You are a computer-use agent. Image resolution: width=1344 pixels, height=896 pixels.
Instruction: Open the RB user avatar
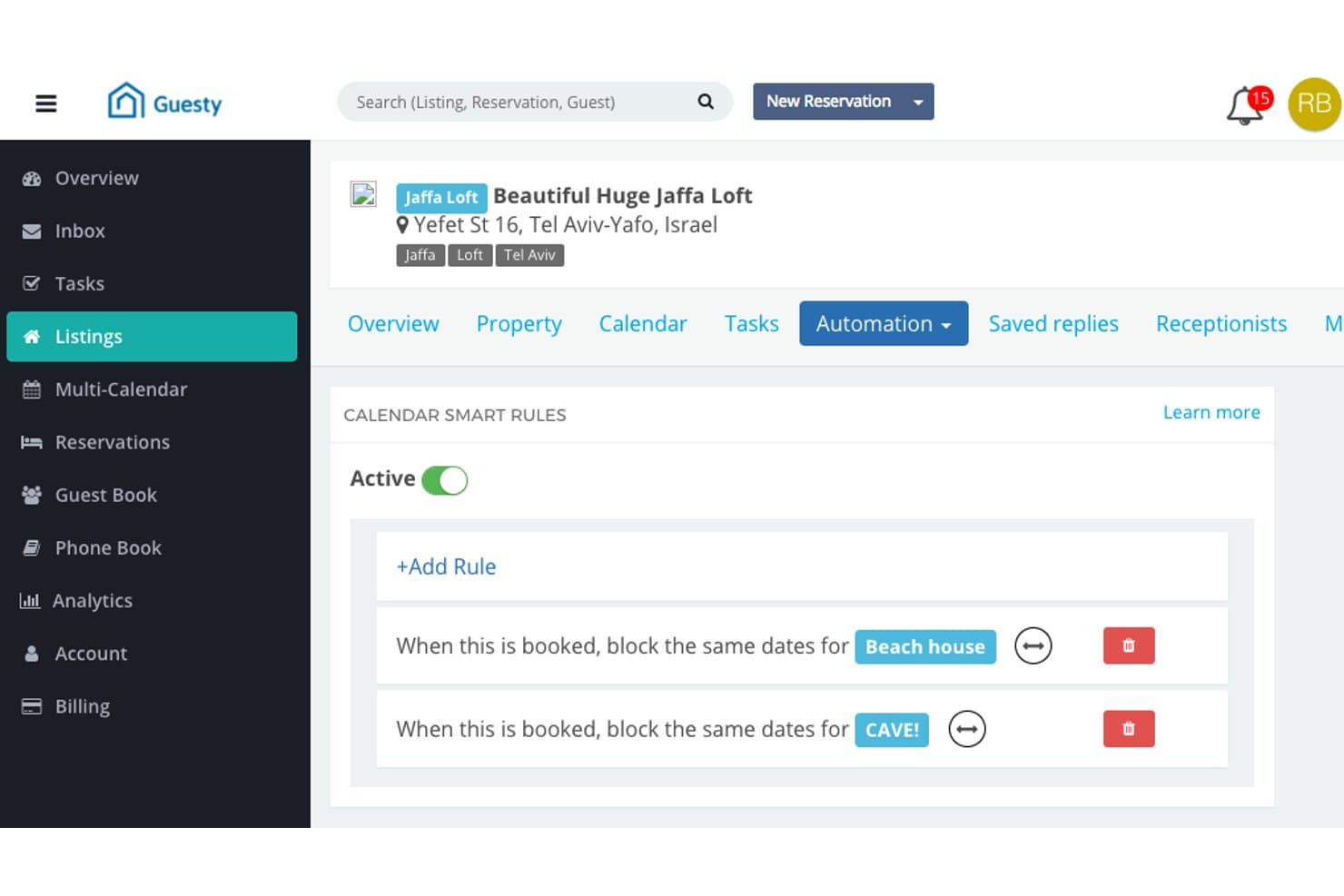click(x=1314, y=103)
